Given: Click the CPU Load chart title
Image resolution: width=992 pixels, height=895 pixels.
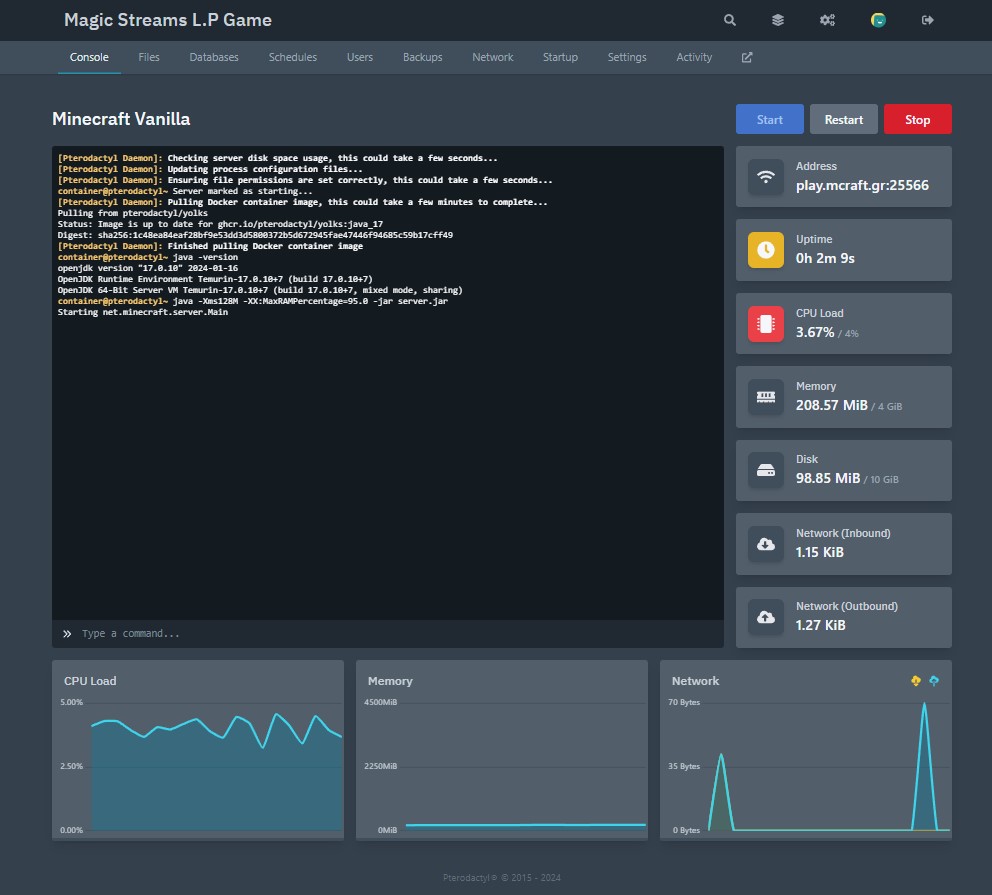Looking at the screenshot, I should pyautogui.click(x=90, y=681).
